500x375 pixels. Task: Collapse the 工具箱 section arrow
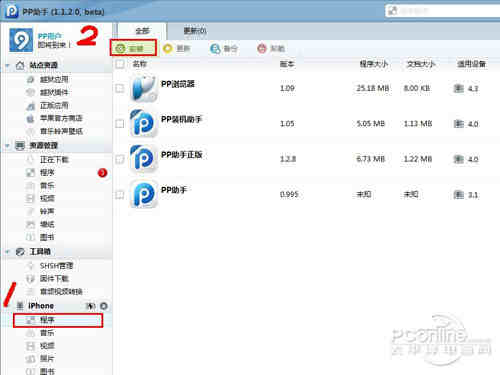pyautogui.click(x=7, y=252)
